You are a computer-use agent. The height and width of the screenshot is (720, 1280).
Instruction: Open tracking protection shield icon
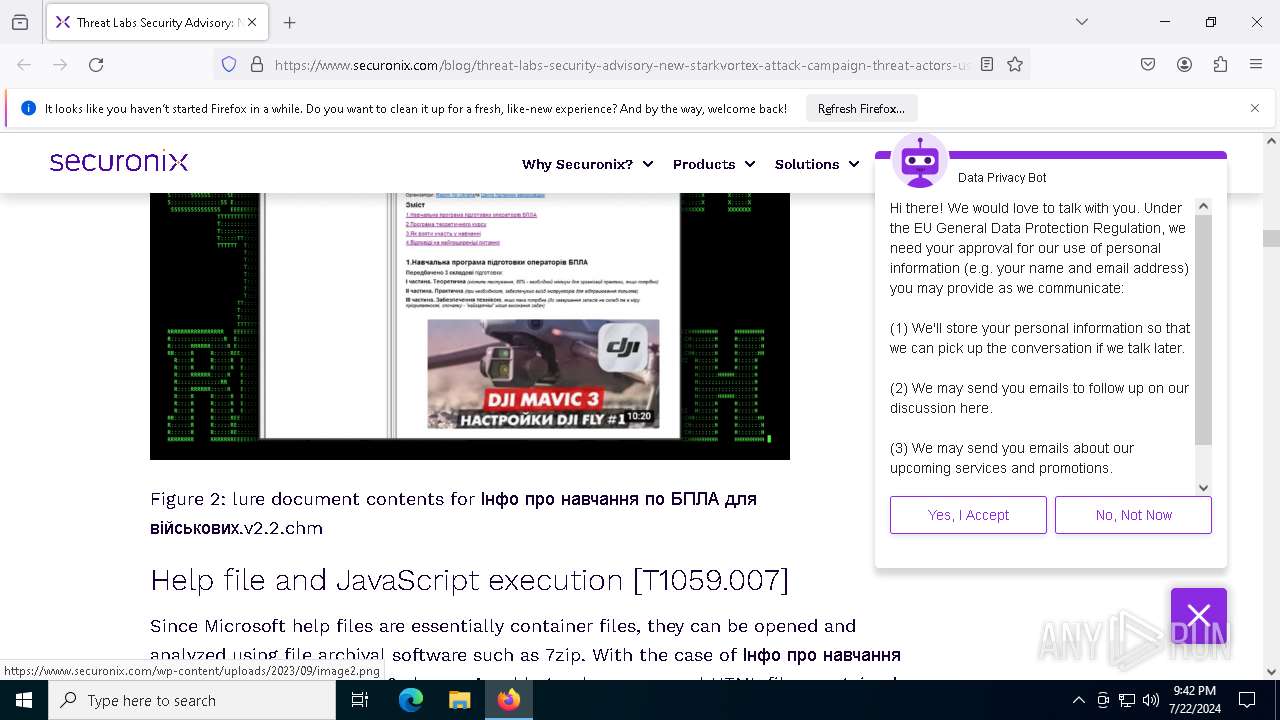(229, 64)
